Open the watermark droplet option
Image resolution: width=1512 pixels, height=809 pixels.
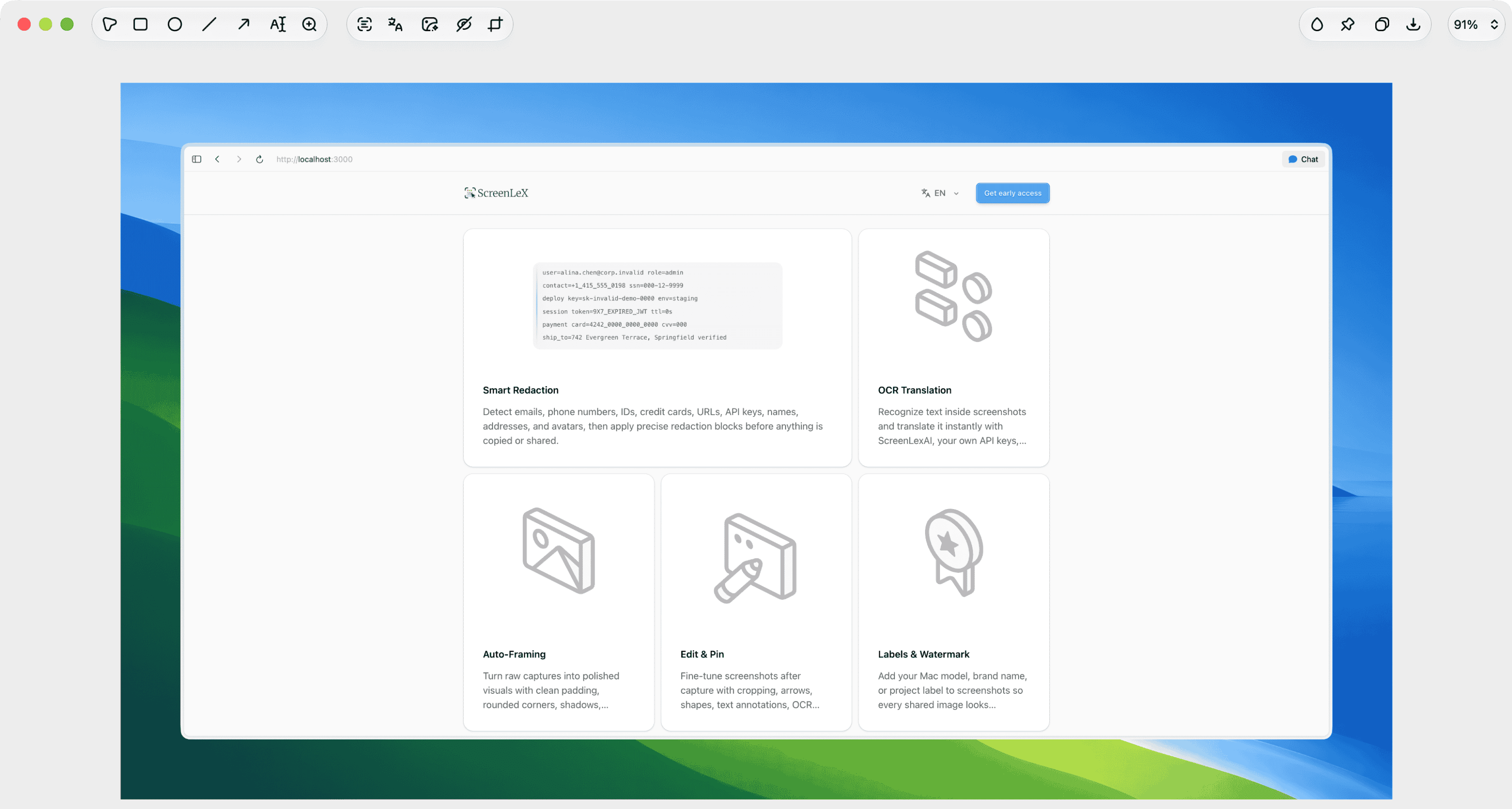coord(1317,24)
